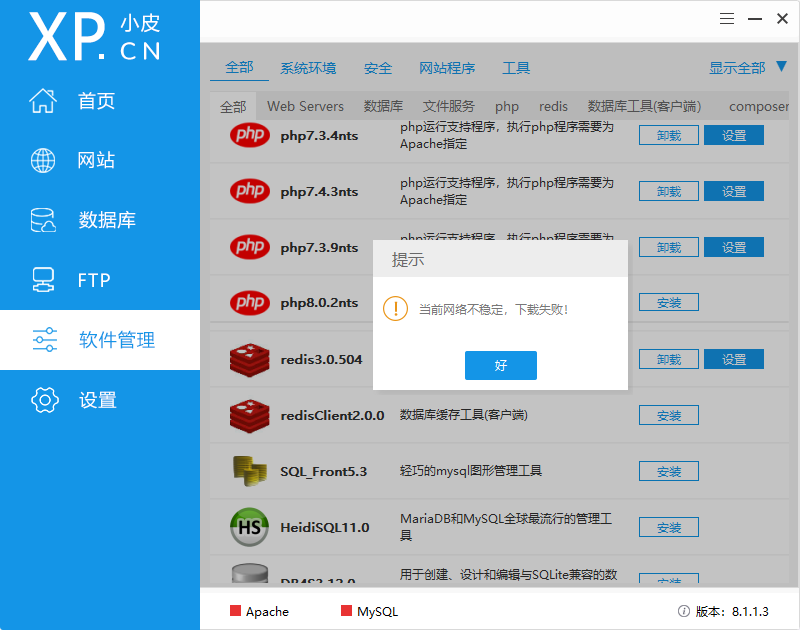Open the 网站 globe icon in sidebar
Screen dimensions: 800x630
[43, 160]
